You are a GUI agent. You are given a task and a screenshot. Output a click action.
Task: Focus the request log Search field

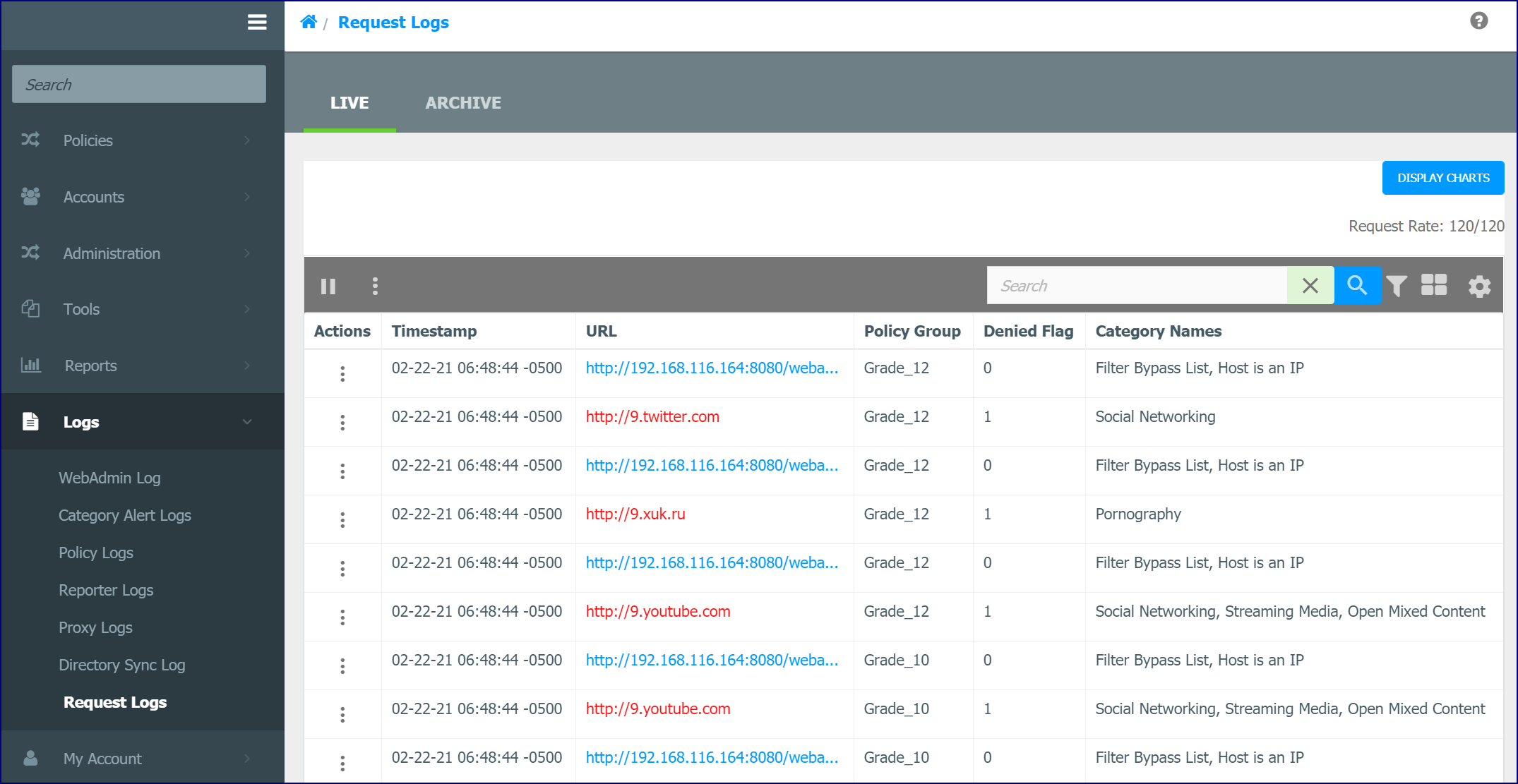coord(1137,285)
